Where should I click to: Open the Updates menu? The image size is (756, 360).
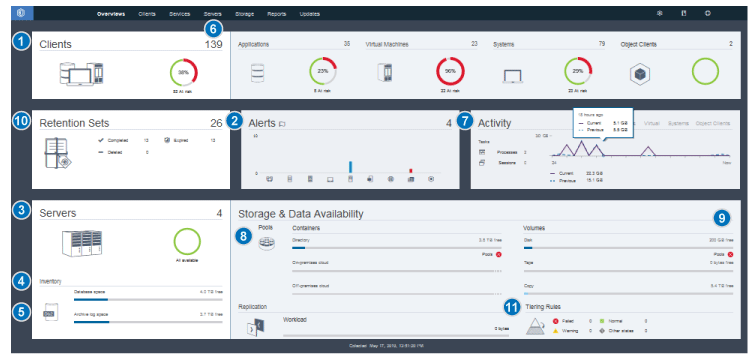tap(310, 14)
